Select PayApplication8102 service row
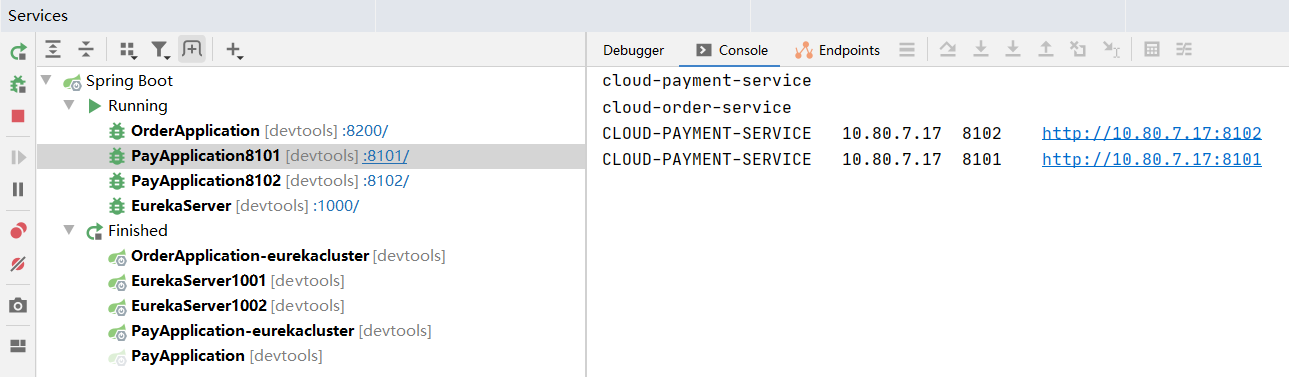 click(x=310, y=181)
